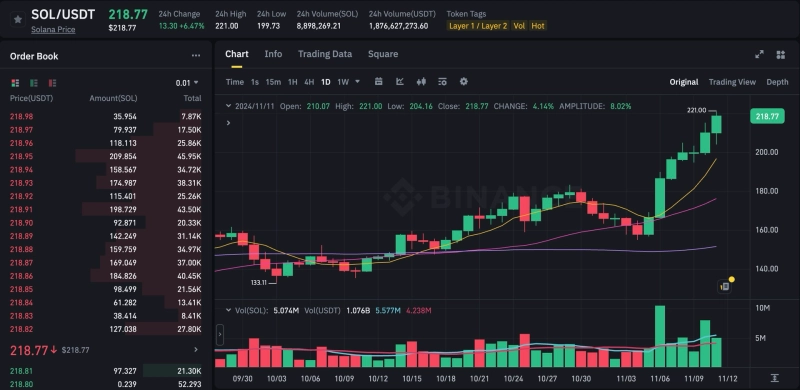Image resolution: width=800 pixels, height=390 pixels.
Task: Show only buy orders in order book
Action: [34, 83]
